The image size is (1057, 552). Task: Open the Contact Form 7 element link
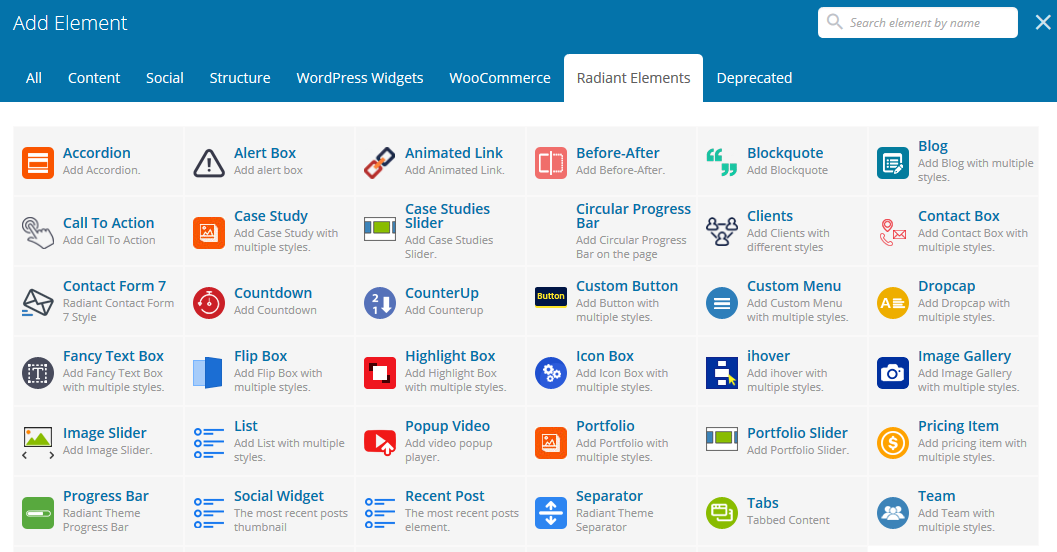click(x=114, y=286)
